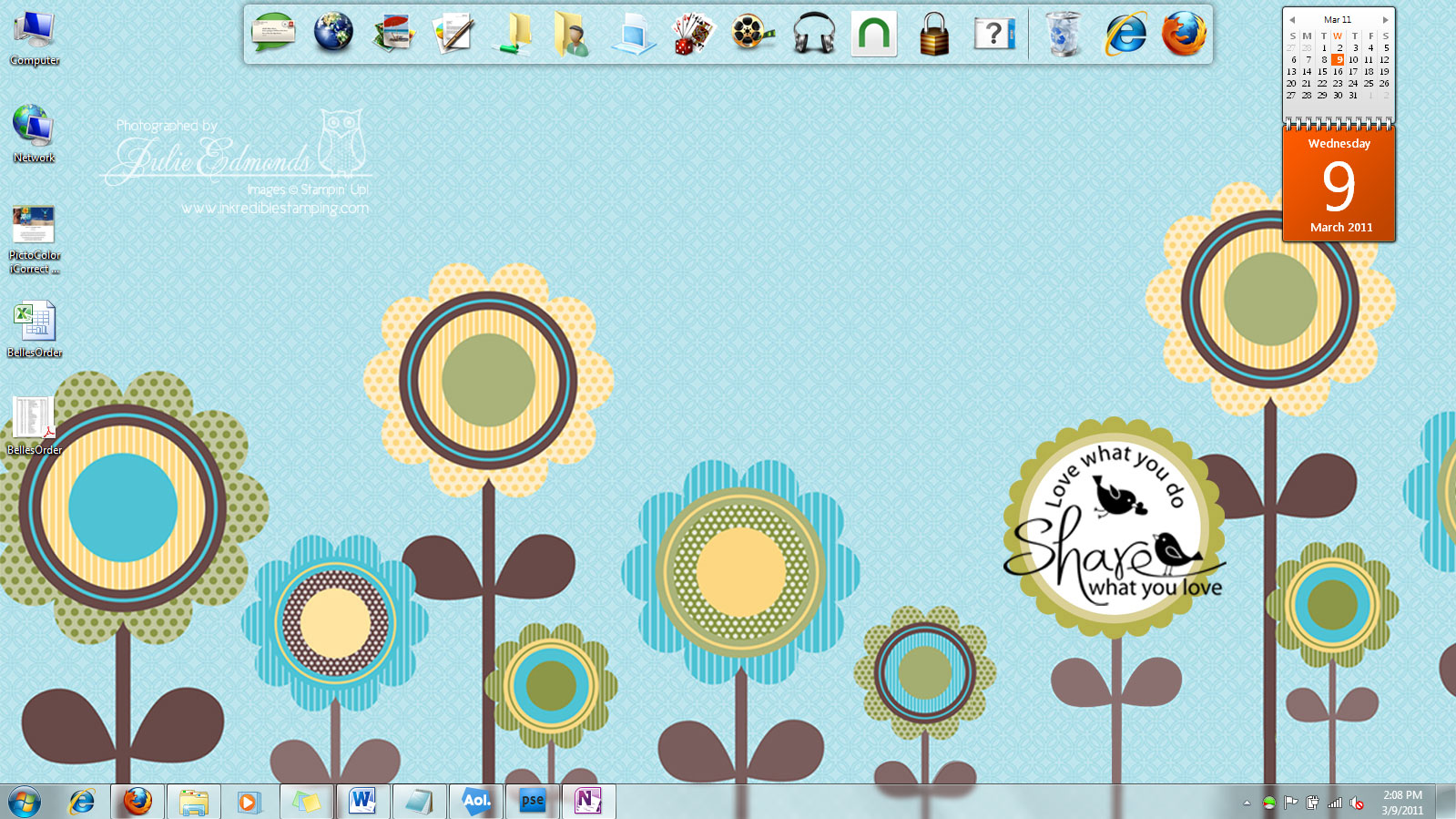Open OneNote from the taskbar

click(588, 802)
